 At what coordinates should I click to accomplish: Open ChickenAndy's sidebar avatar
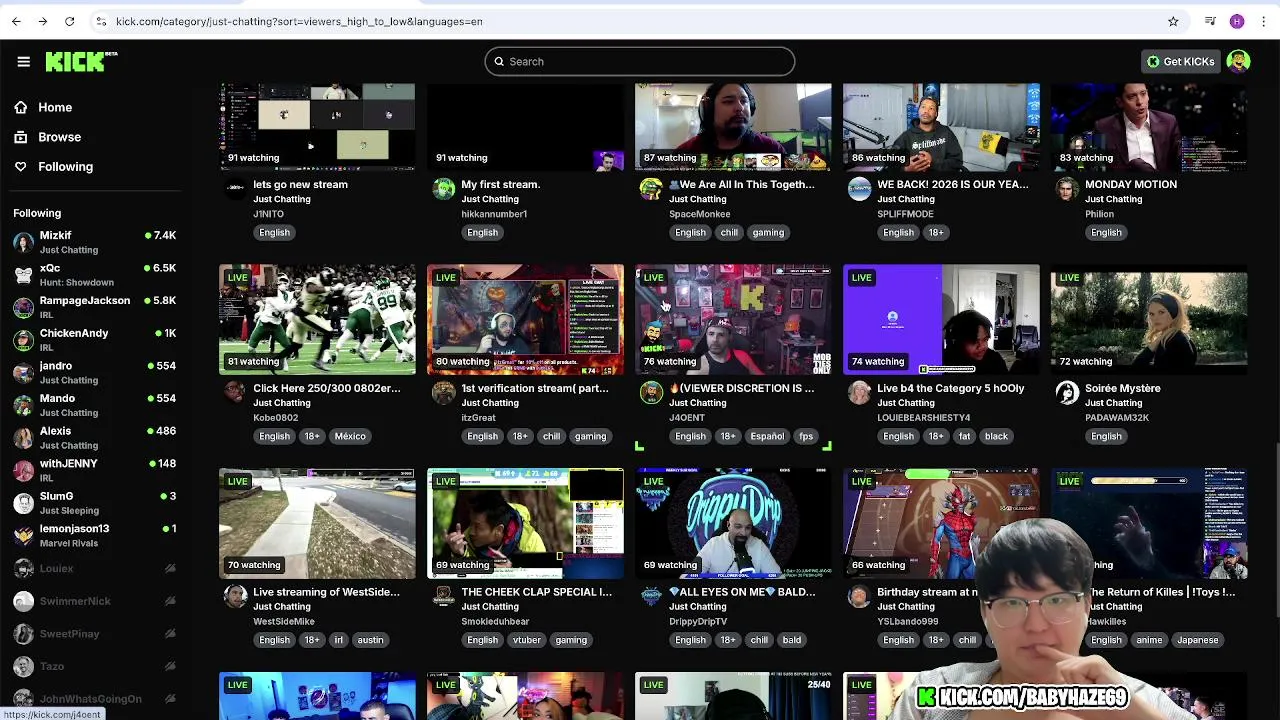pyautogui.click(x=23, y=340)
